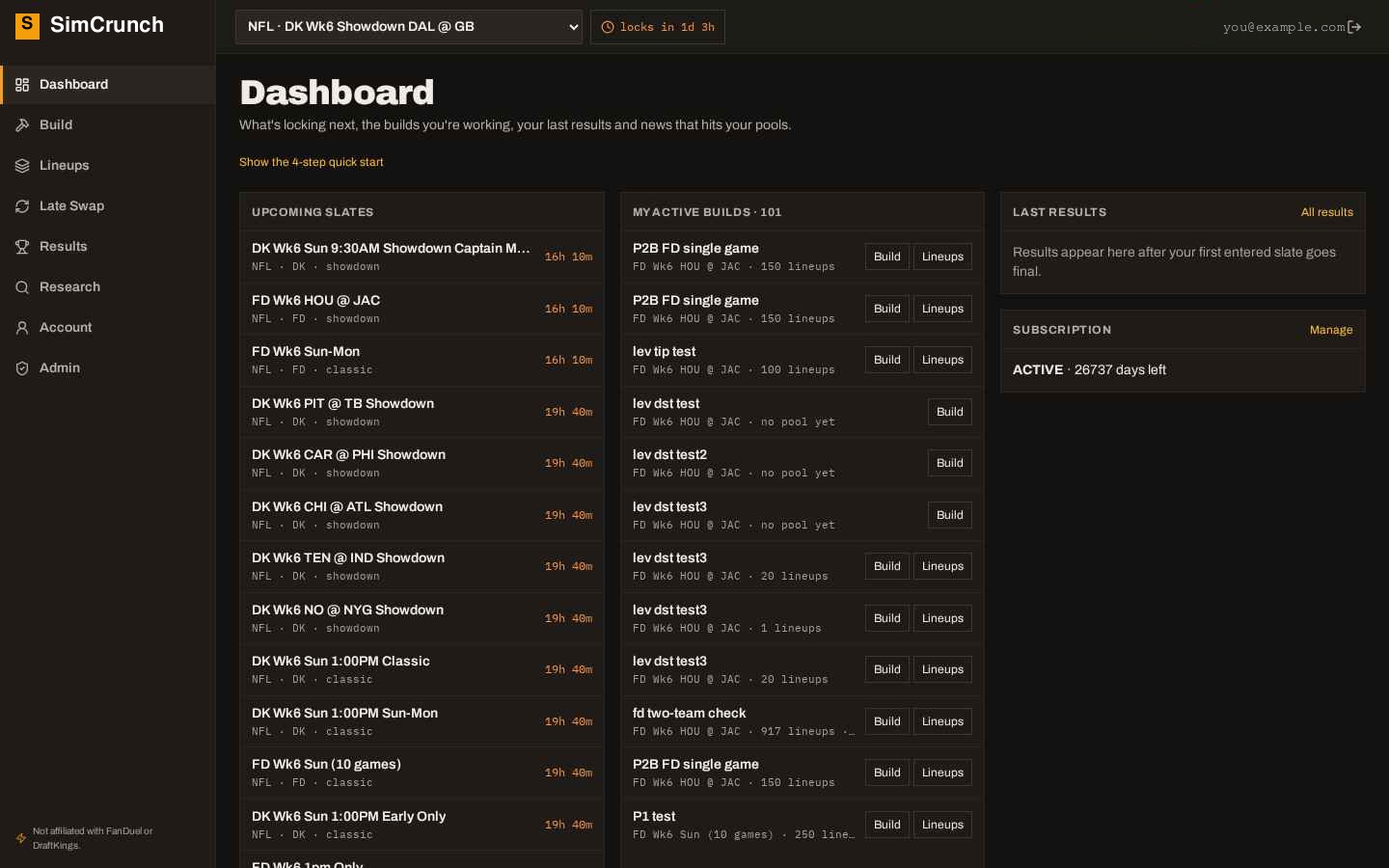Click the SimCrunch orange S logo
Viewport: 1389px width, 868px height.
pos(27,25)
